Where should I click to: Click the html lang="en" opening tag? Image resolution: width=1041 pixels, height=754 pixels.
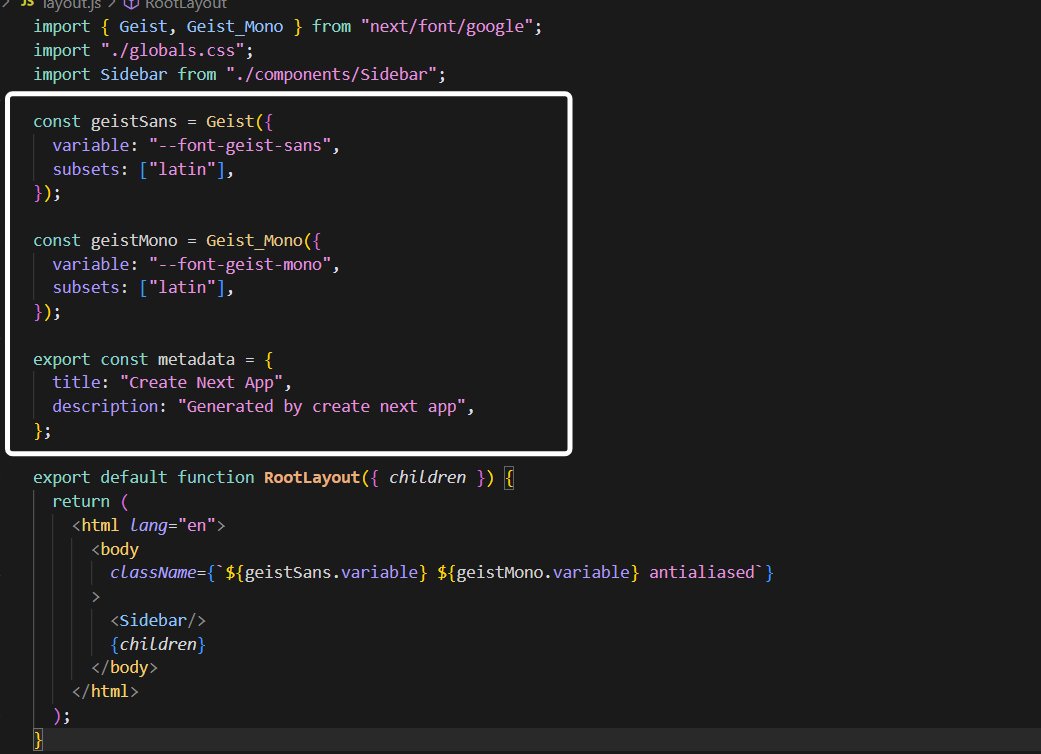[150, 525]
